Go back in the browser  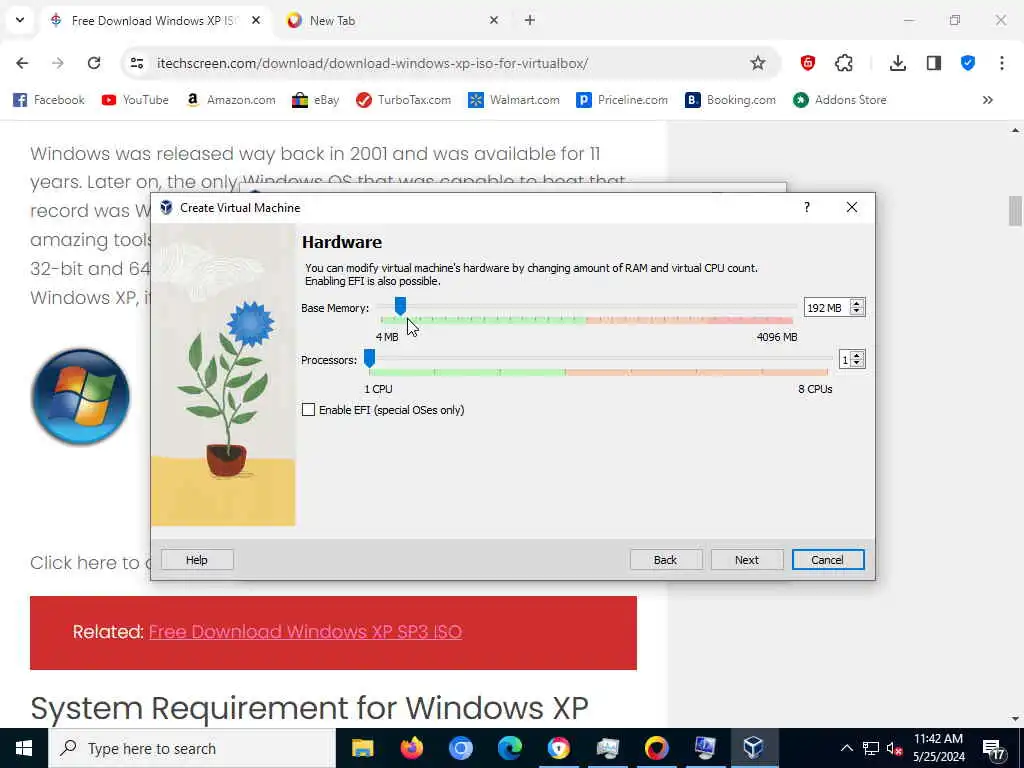(22, 63)
